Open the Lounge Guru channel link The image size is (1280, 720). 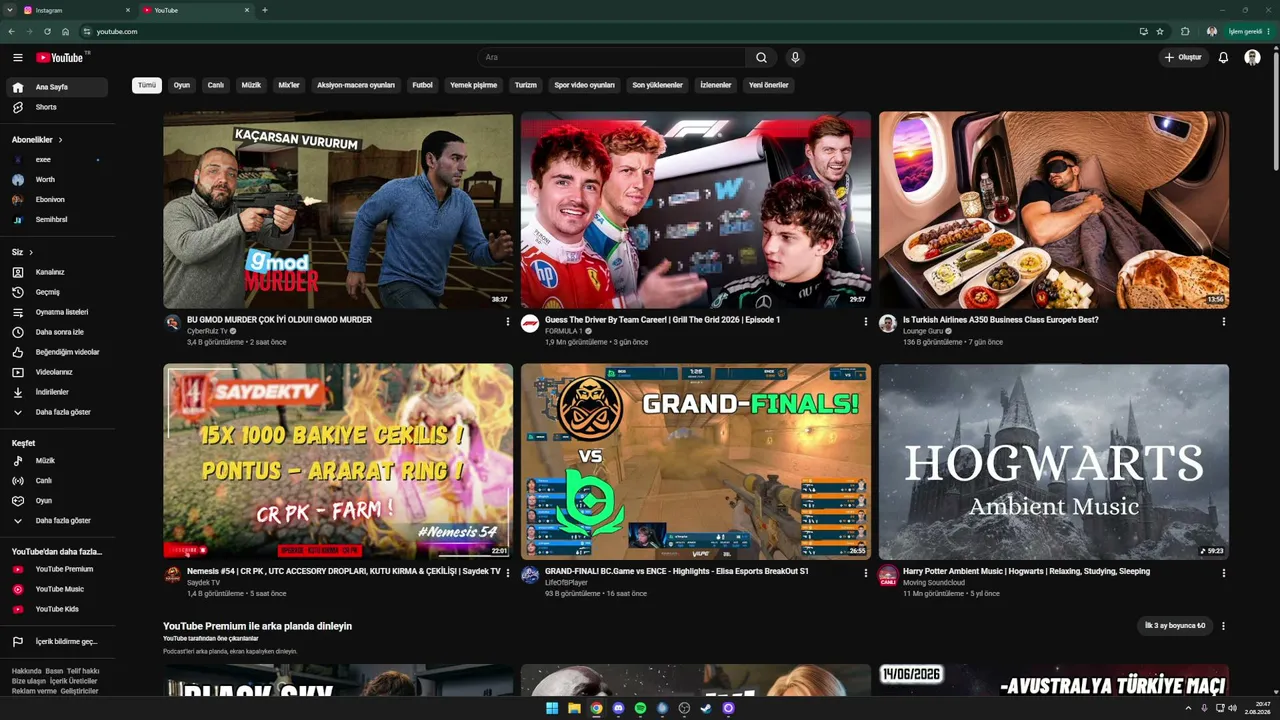click(923, 331)
